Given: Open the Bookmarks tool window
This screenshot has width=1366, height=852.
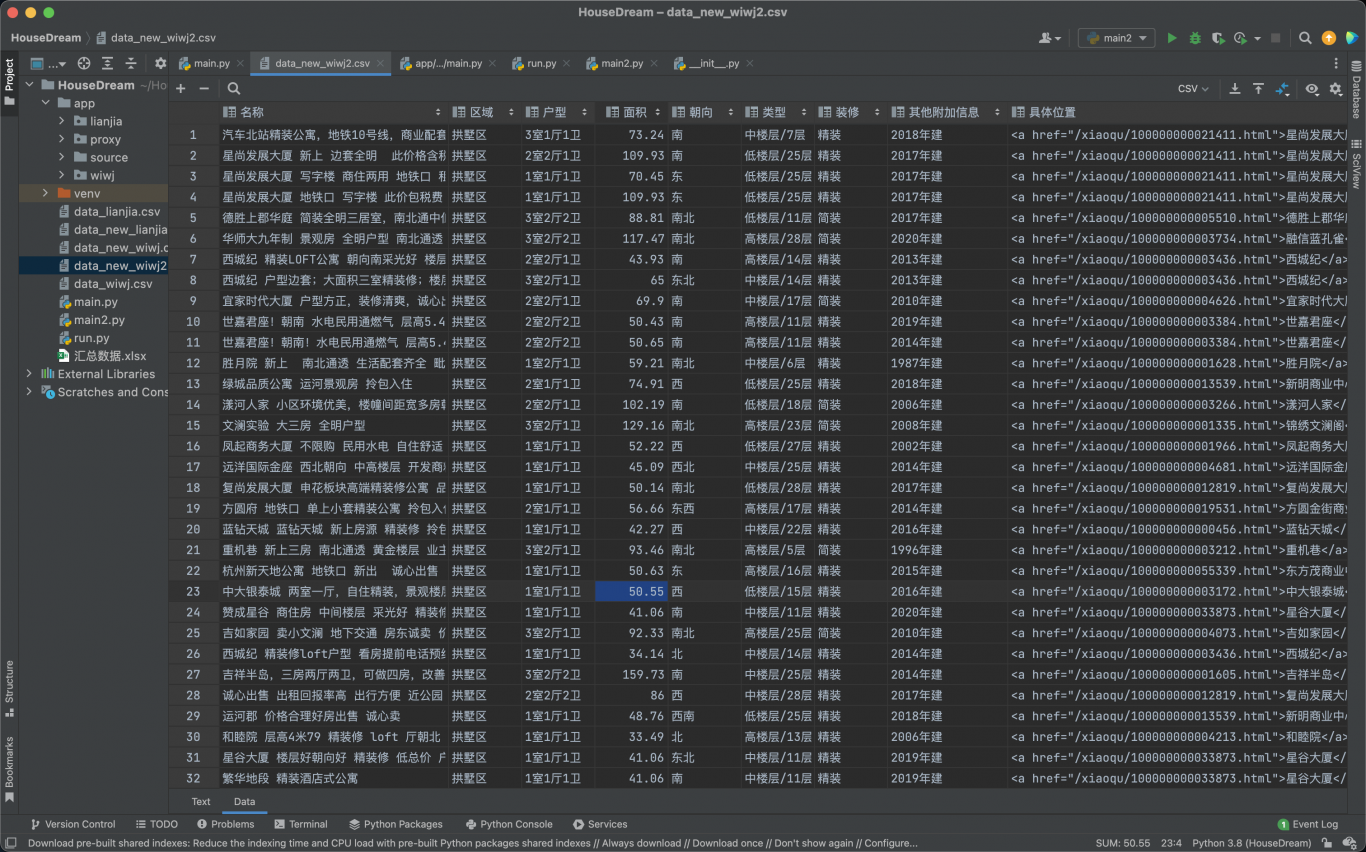Looking at the screenshot, I should (9, 769).
